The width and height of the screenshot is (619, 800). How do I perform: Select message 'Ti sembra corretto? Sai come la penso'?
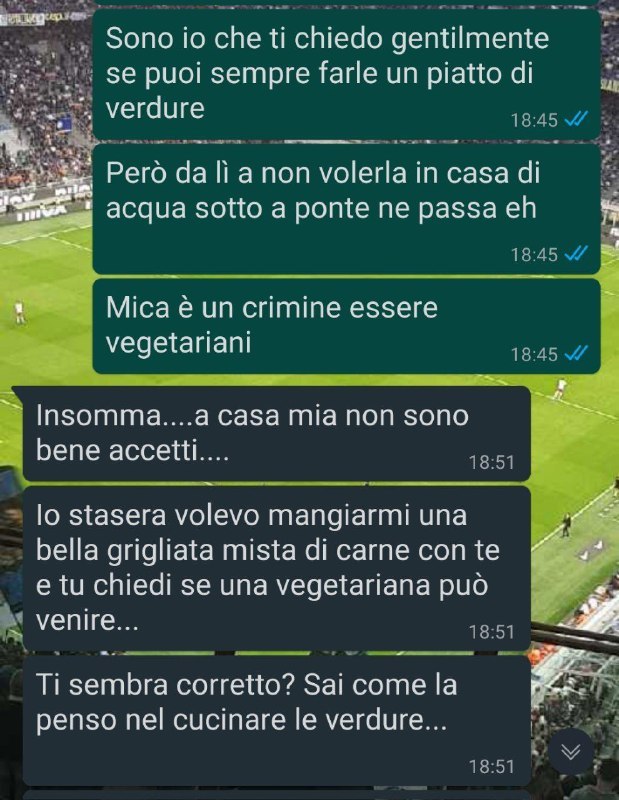tap(277, 720)
